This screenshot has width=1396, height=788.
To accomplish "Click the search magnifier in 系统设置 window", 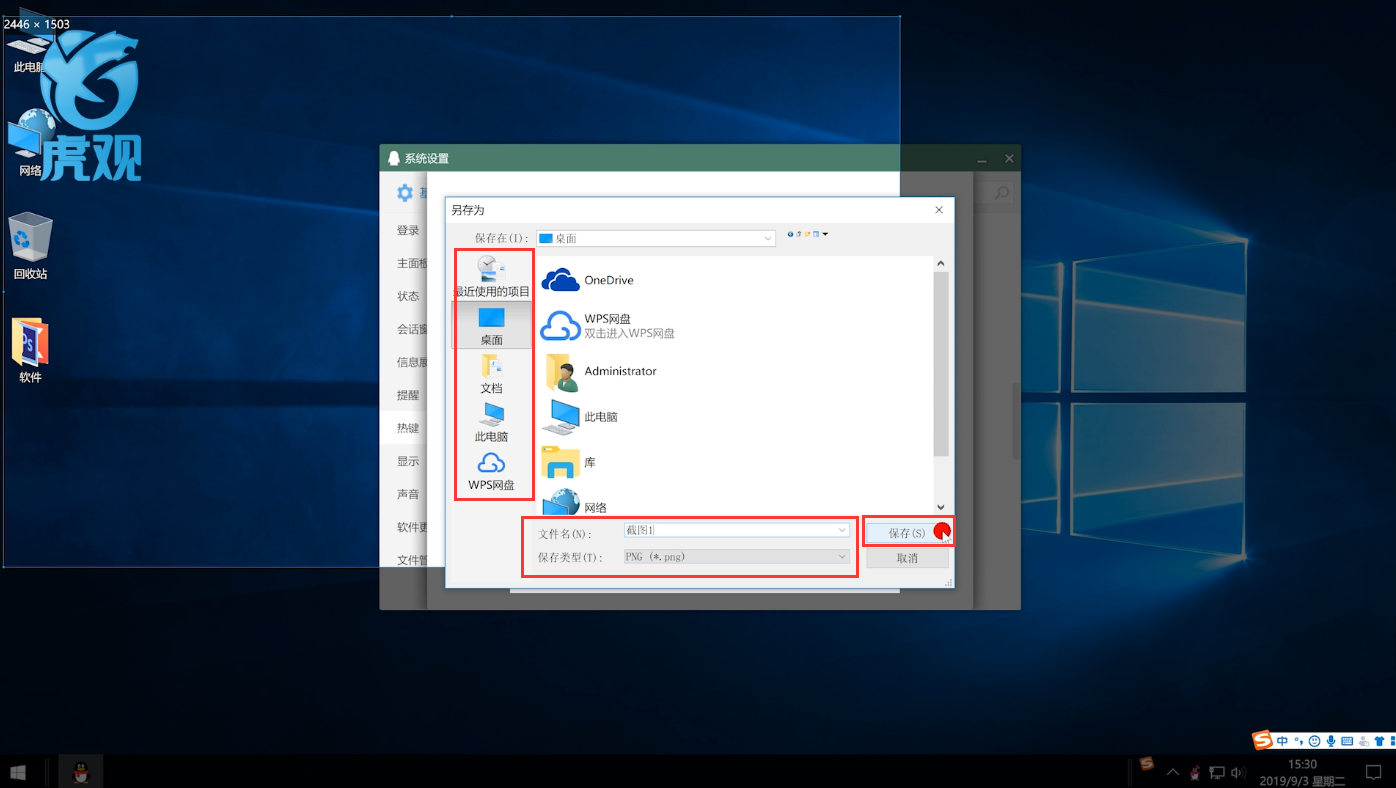I will 1002,192.
